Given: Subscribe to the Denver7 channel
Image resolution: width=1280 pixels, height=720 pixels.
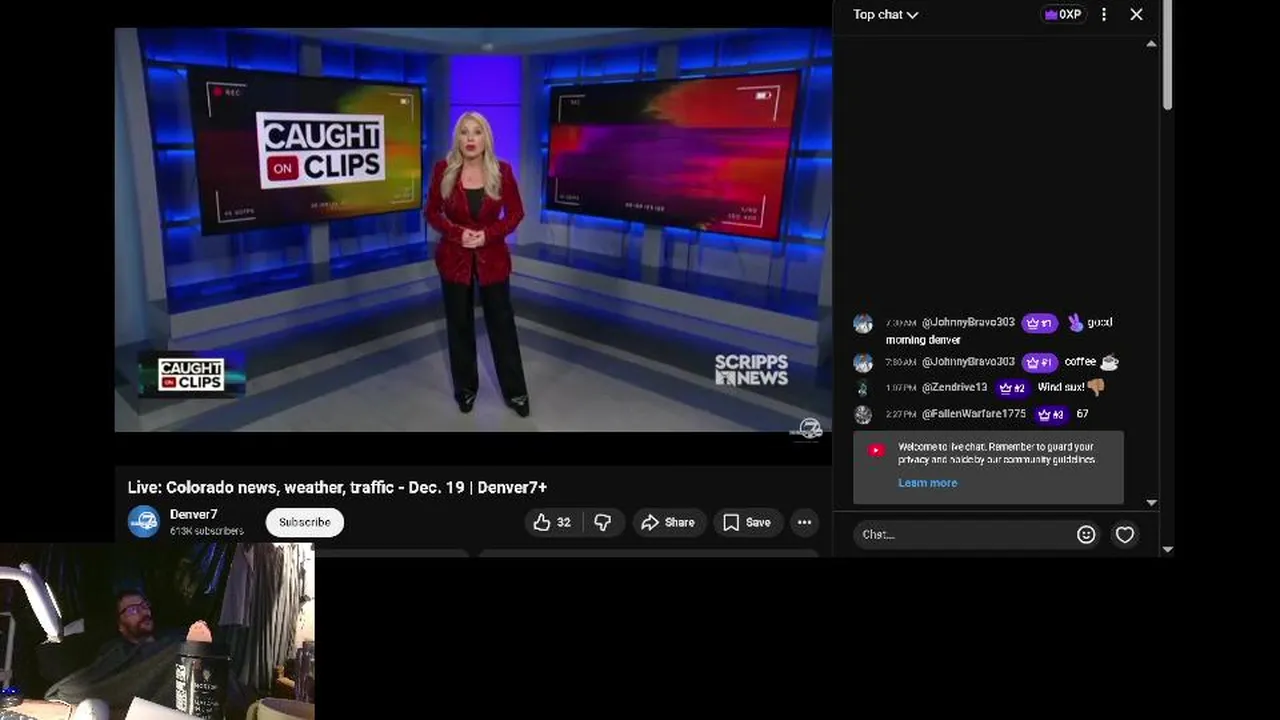Looking at the screenshot, I should 304,522.
